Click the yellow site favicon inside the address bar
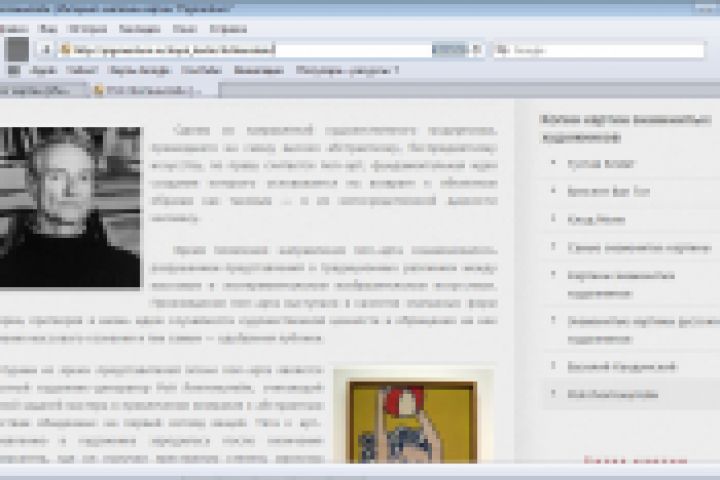Viewport: 720px width, 480px height. coord(65,49)
